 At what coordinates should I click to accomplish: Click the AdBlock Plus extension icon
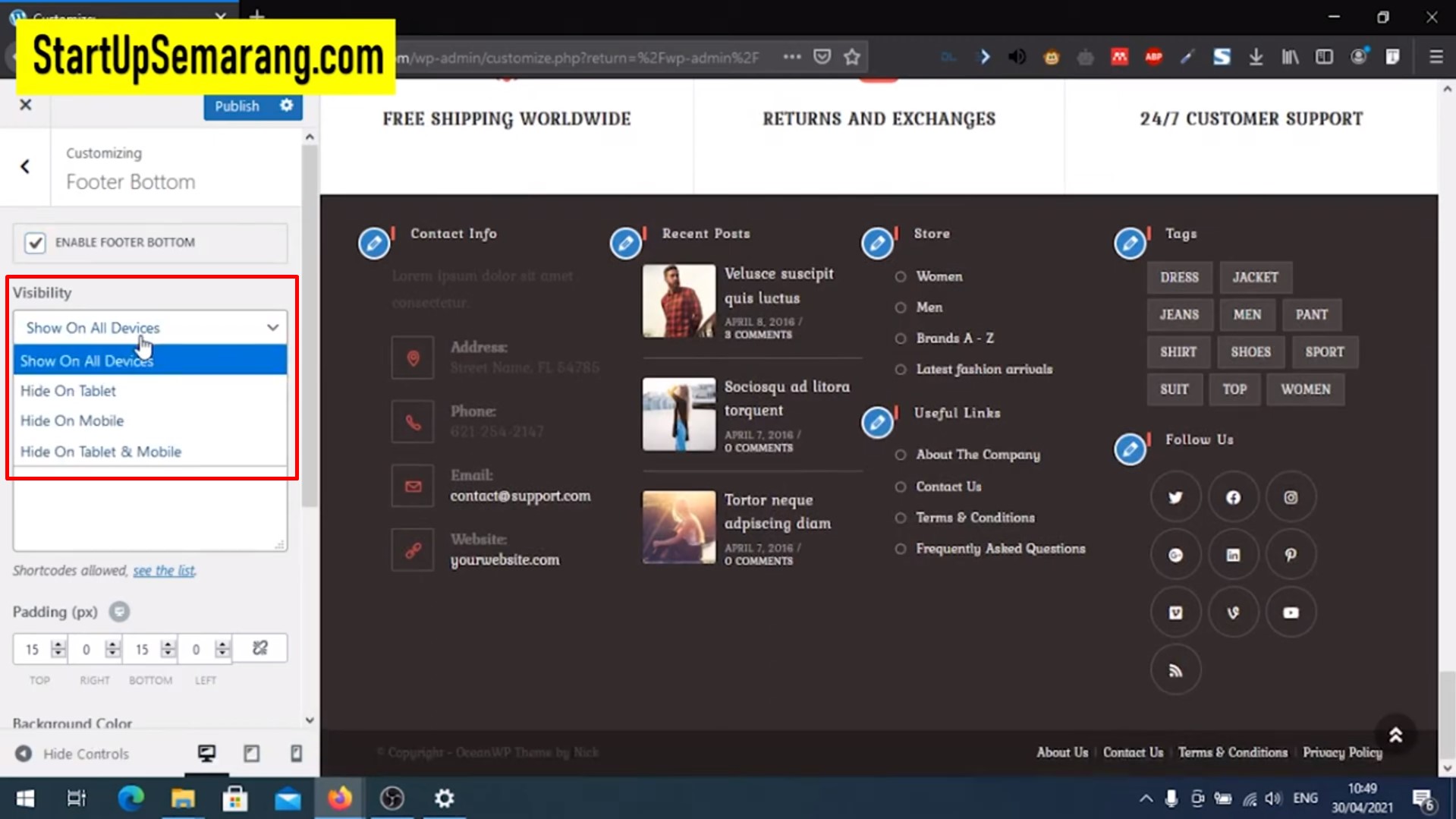1153,57
